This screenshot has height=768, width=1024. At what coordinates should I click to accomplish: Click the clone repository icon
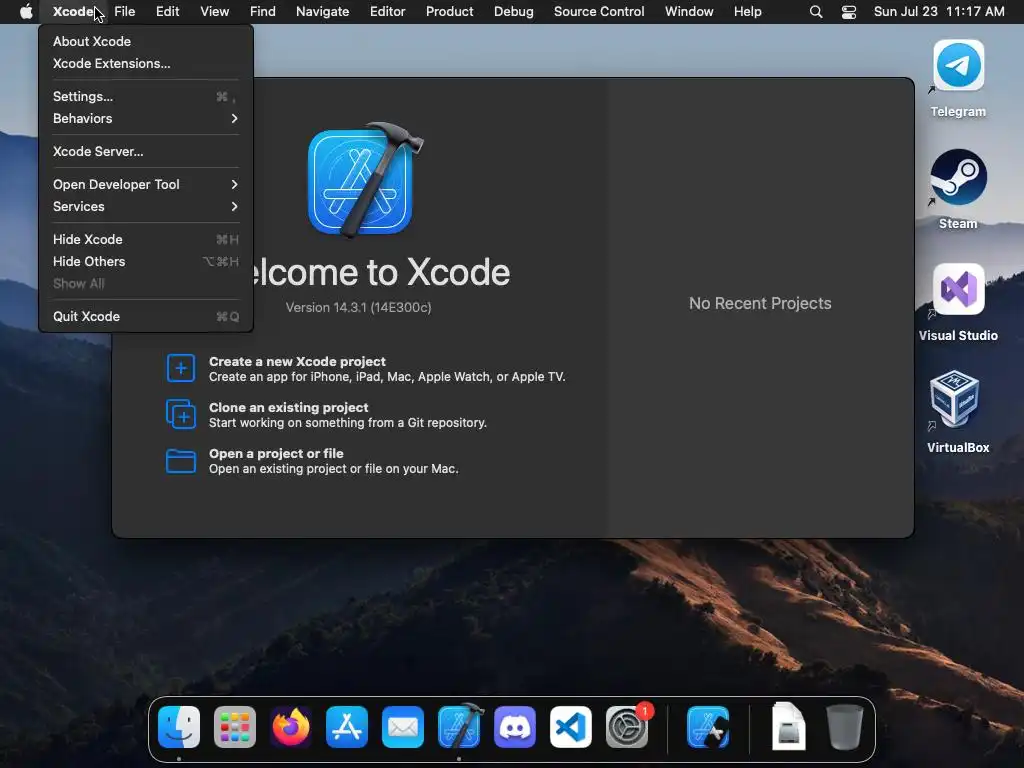pos(181,414)
